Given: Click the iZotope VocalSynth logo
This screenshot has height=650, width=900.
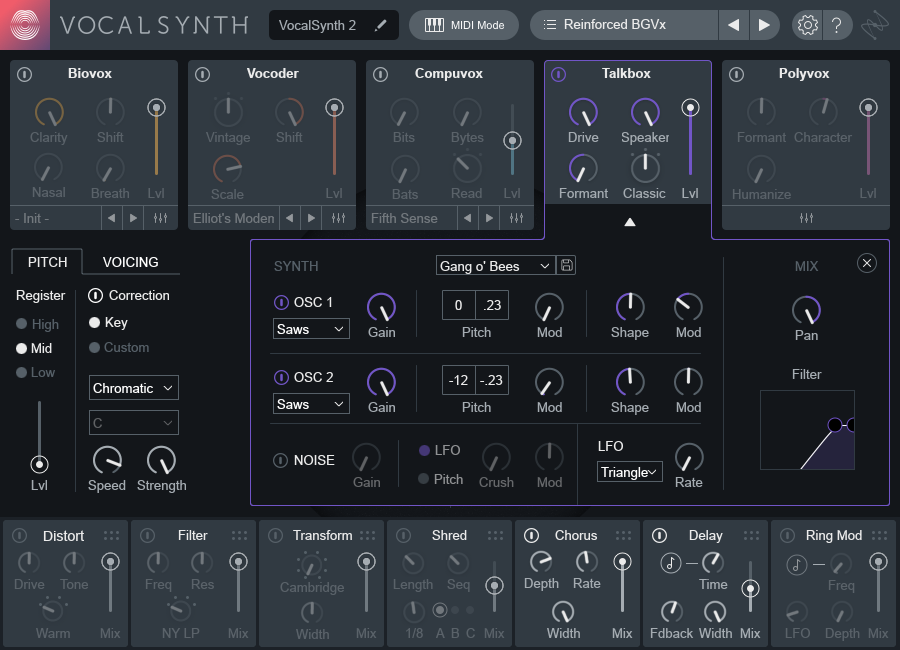Looking at the screenshot, I should pyautogui.click(x=25, y=25).
